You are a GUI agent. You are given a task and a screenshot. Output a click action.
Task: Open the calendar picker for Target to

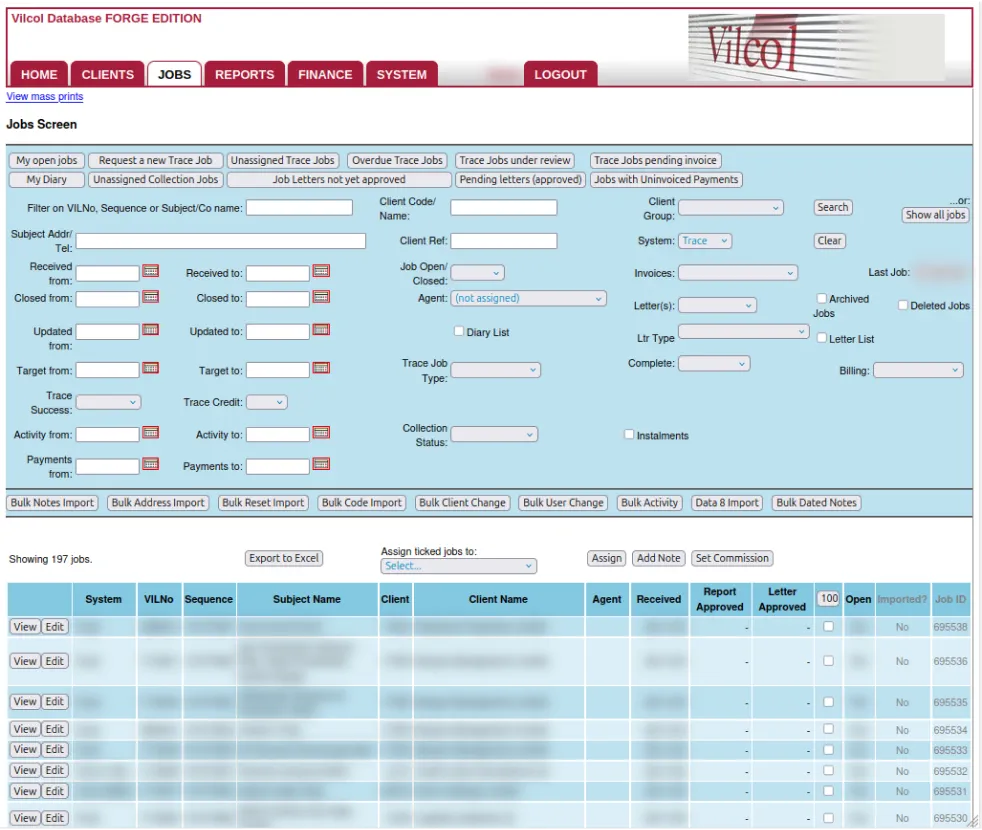pos(322,369)
